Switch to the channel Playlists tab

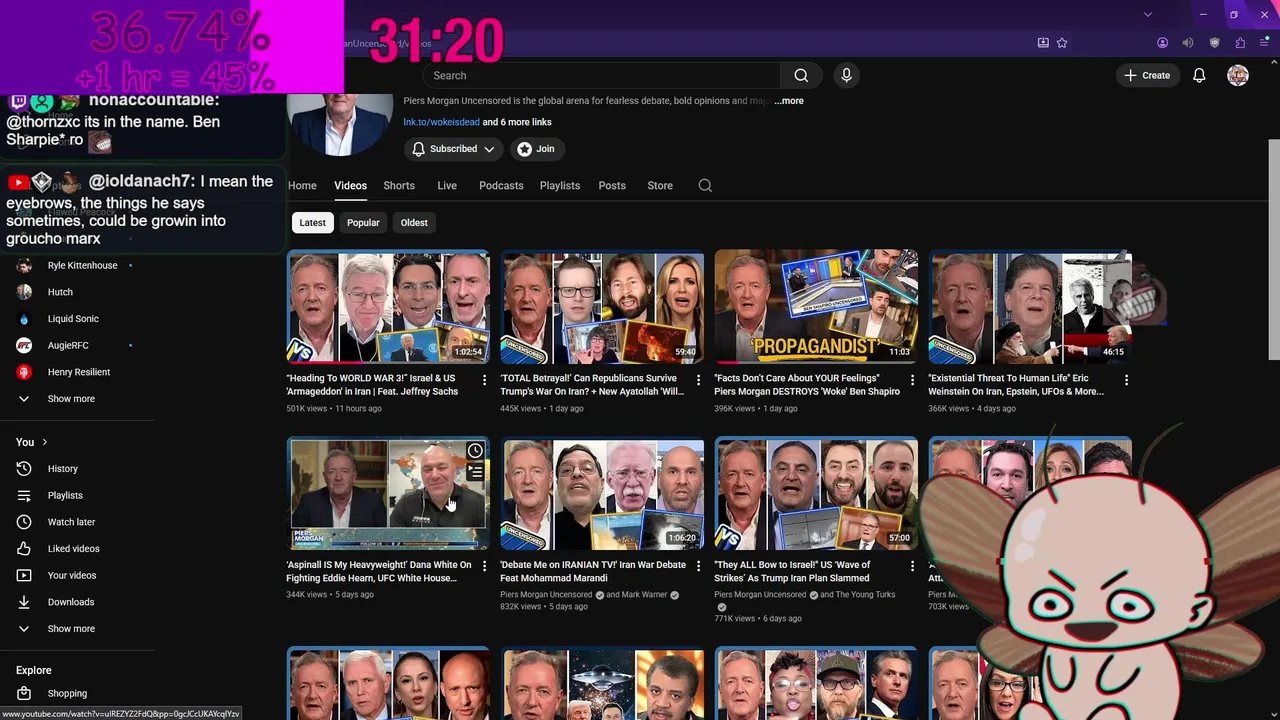[x=560, y=185]
